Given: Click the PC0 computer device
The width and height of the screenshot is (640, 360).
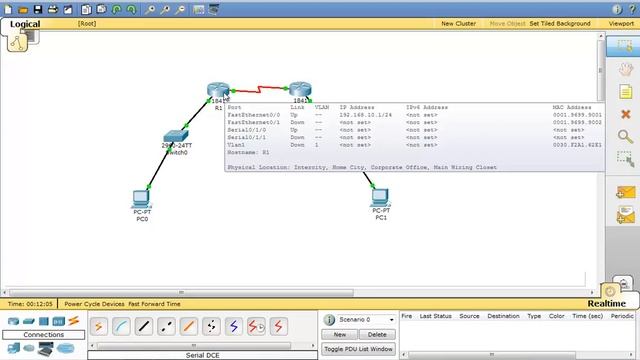Looking at the screenshot, I should [x=142, y=199].
